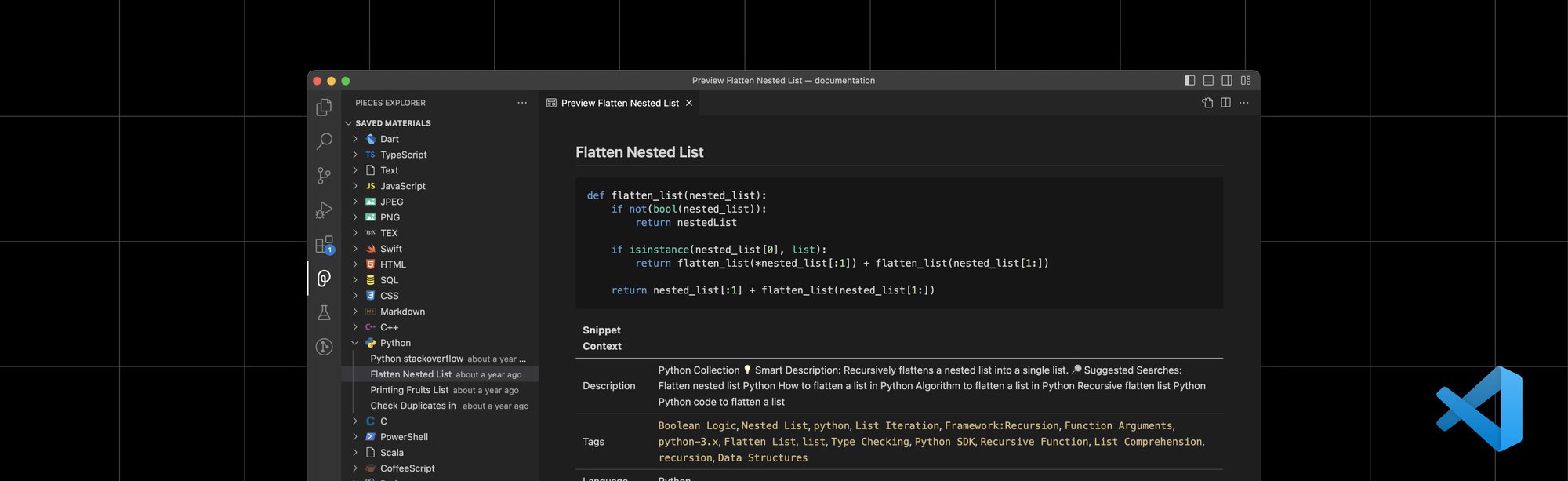Click the Pieces icon in activity bar
The image size is (1568, 481).
coord(324,279)
